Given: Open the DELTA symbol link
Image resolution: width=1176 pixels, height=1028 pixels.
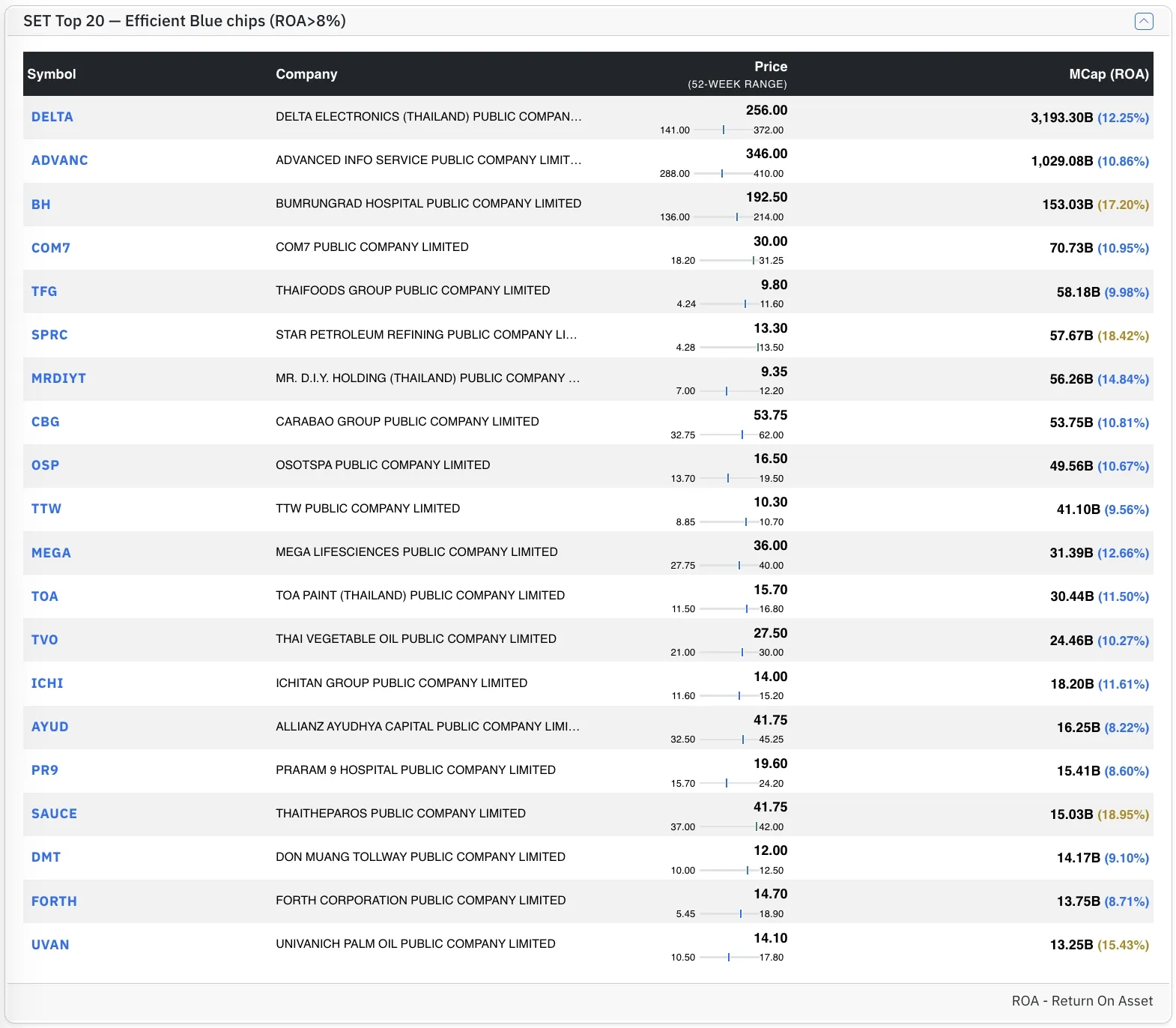Looking at the screenshot, I should pos(52,117).
